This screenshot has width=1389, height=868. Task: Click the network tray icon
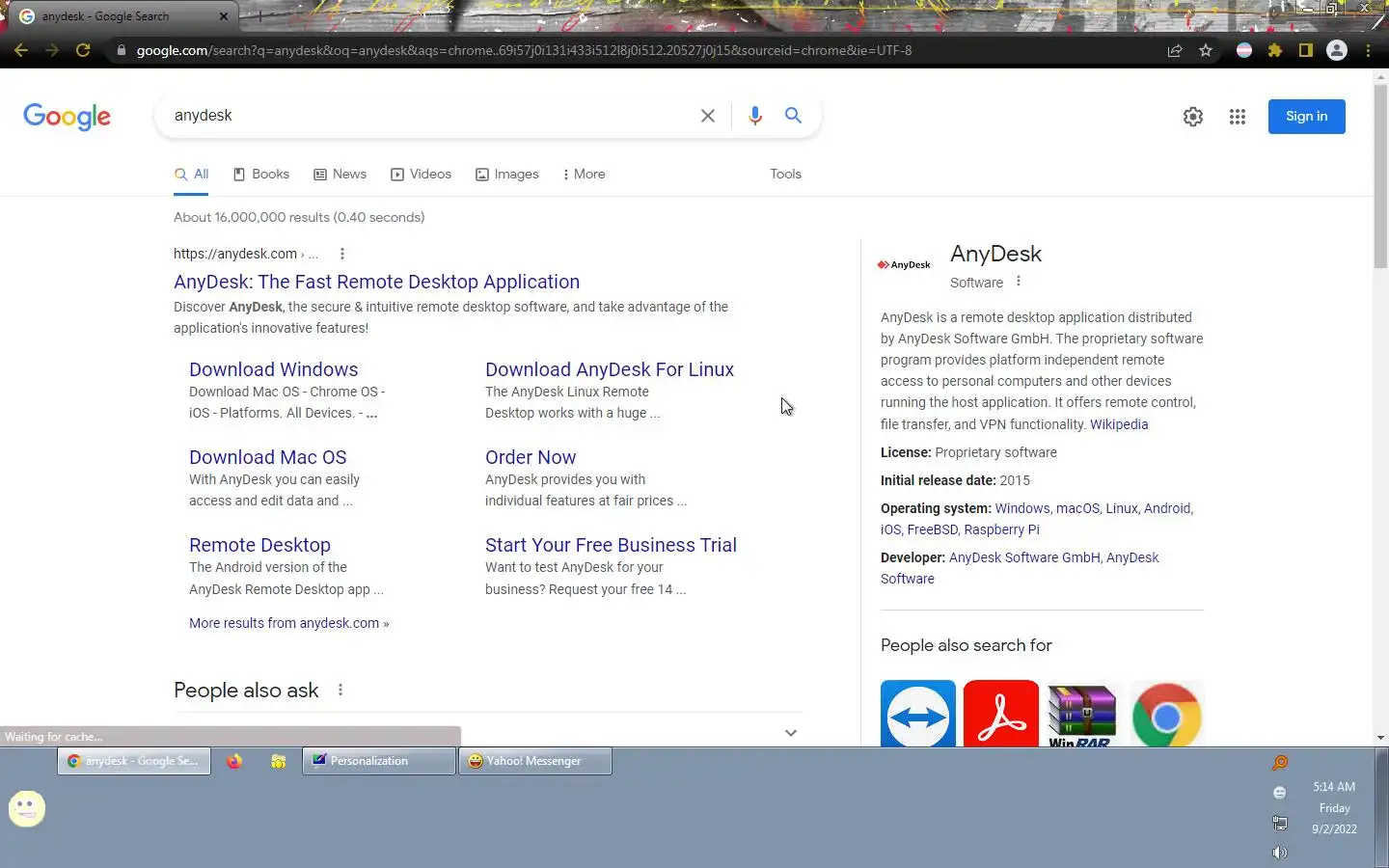click(1280, 823)
